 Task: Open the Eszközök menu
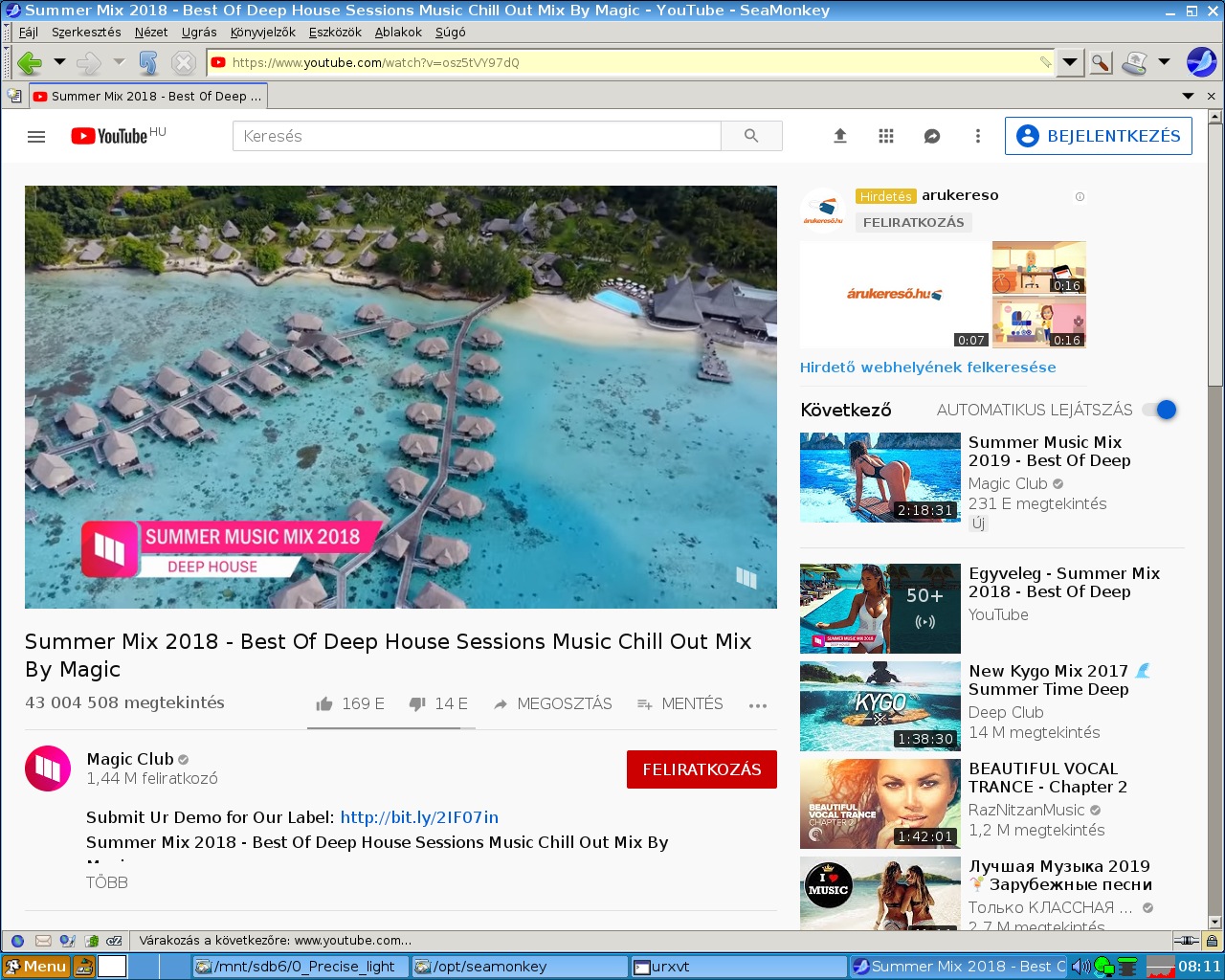(335, 32)
